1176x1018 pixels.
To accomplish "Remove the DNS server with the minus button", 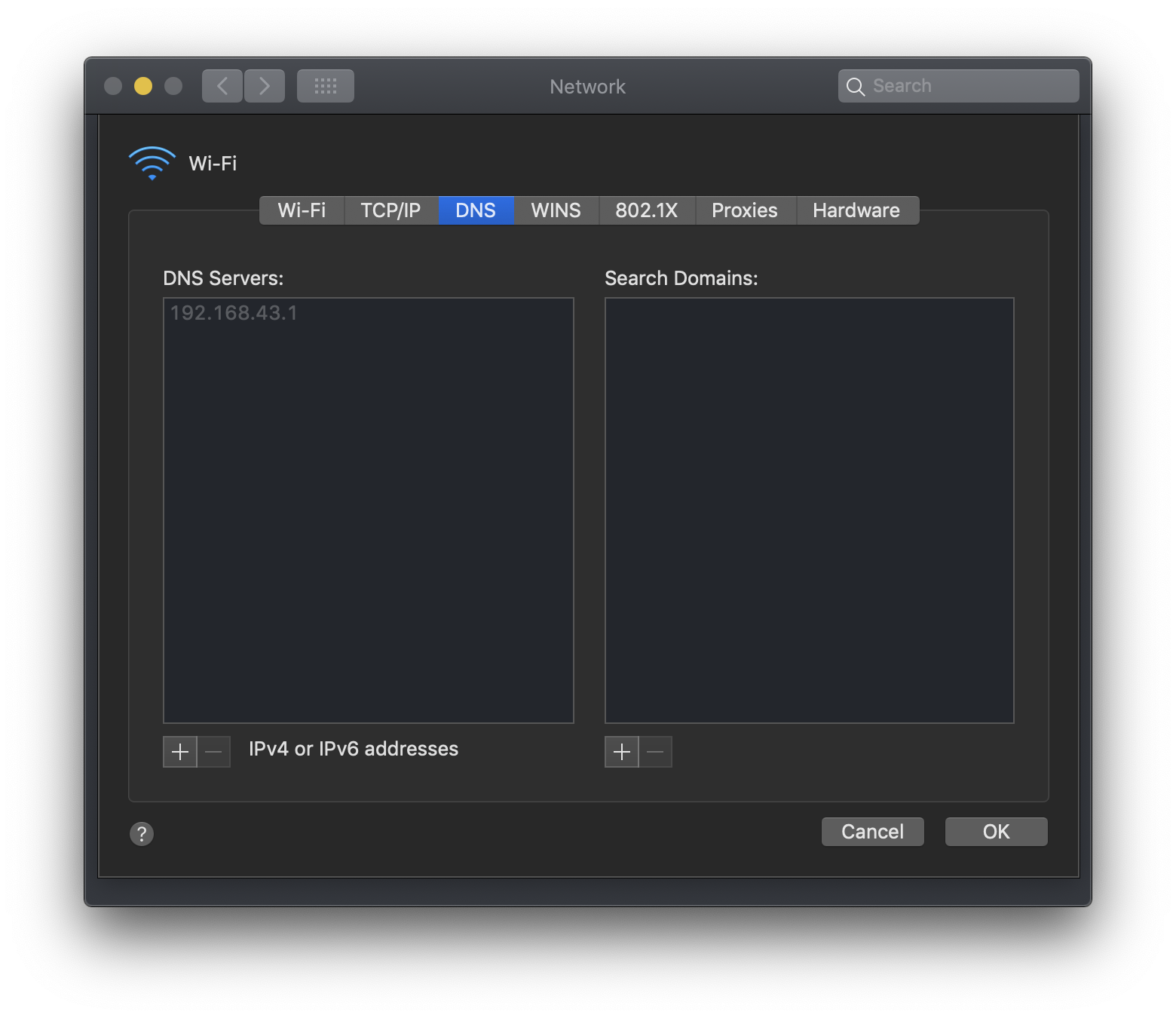I will click(214, 752).
